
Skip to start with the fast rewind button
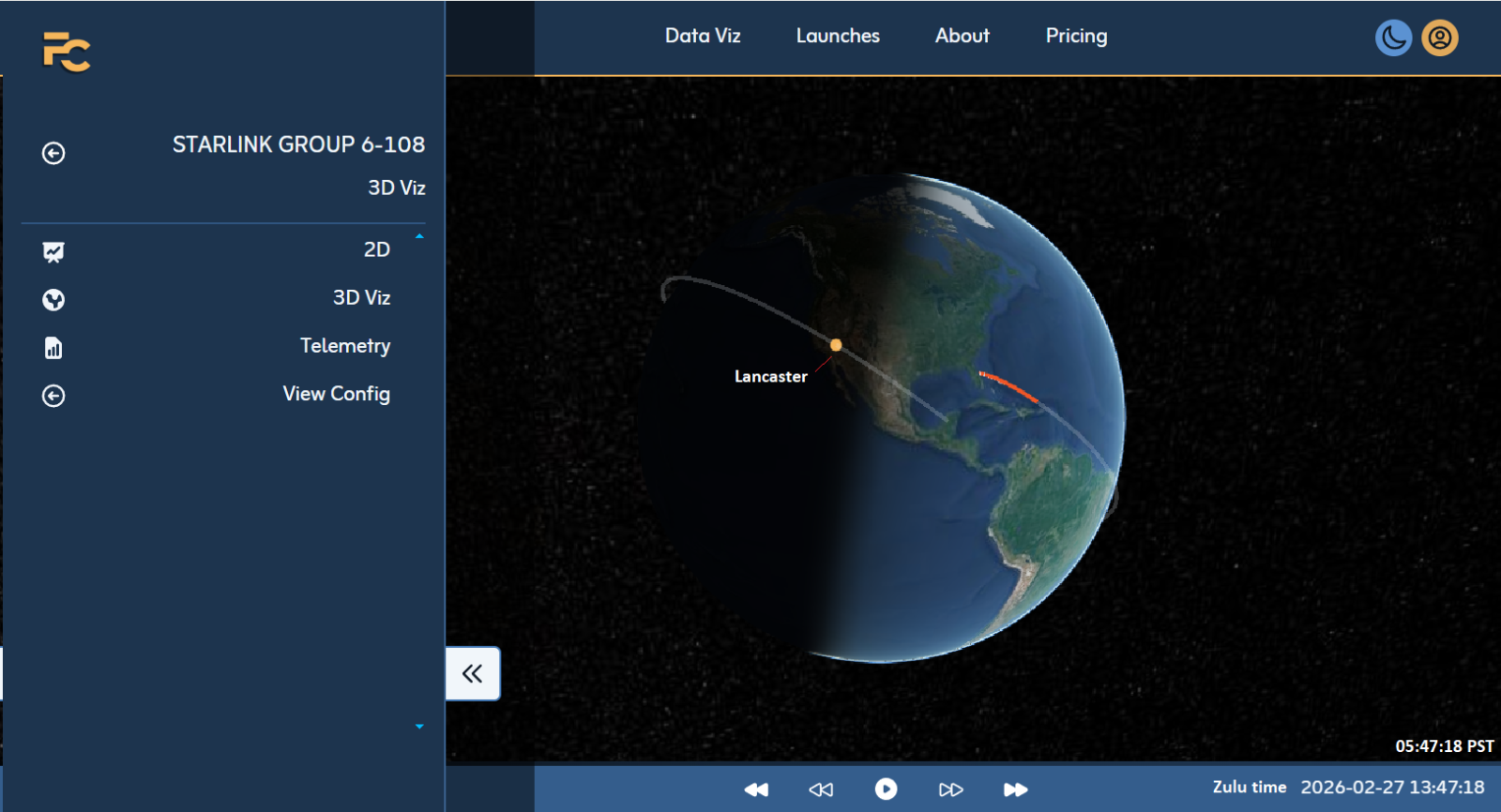point(756,789)
